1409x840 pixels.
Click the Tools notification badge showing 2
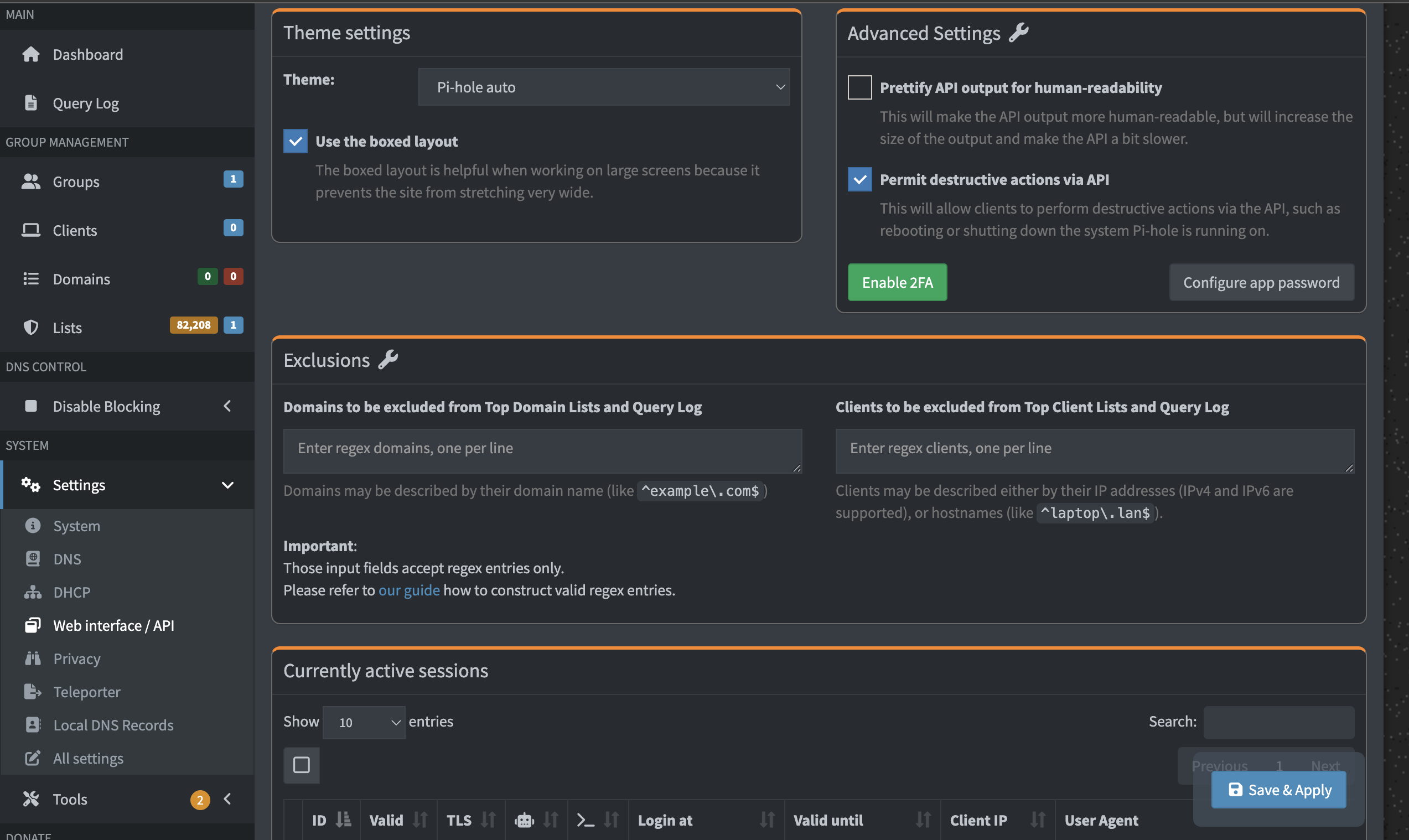tap(200, 800)
